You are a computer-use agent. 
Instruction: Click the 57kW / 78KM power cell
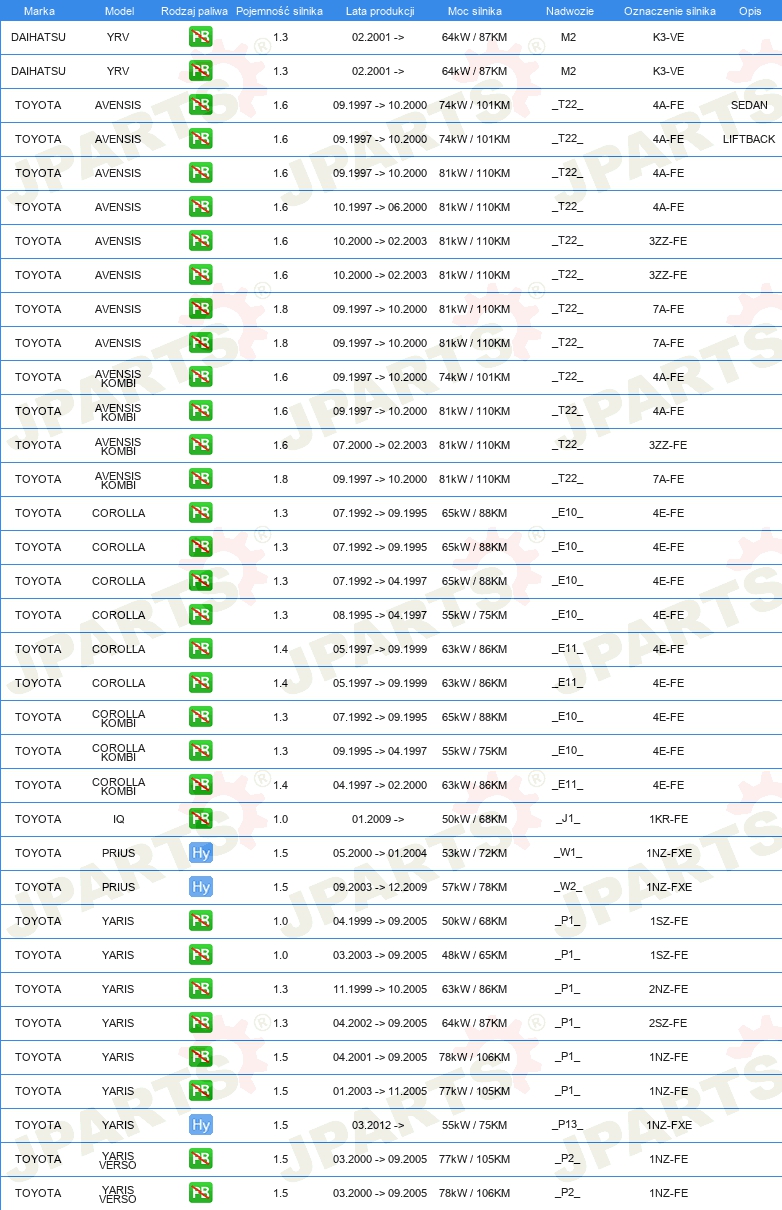click(475, 887)
